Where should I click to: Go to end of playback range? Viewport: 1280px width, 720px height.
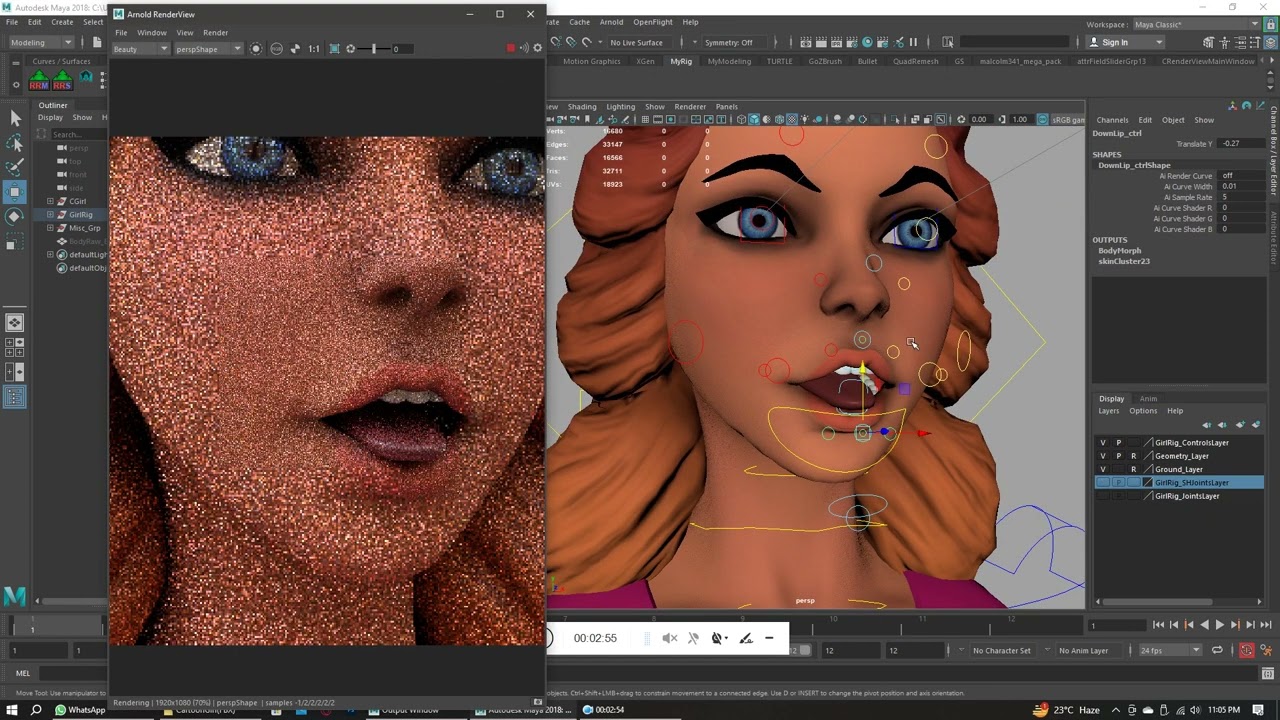click(1266, 625)
